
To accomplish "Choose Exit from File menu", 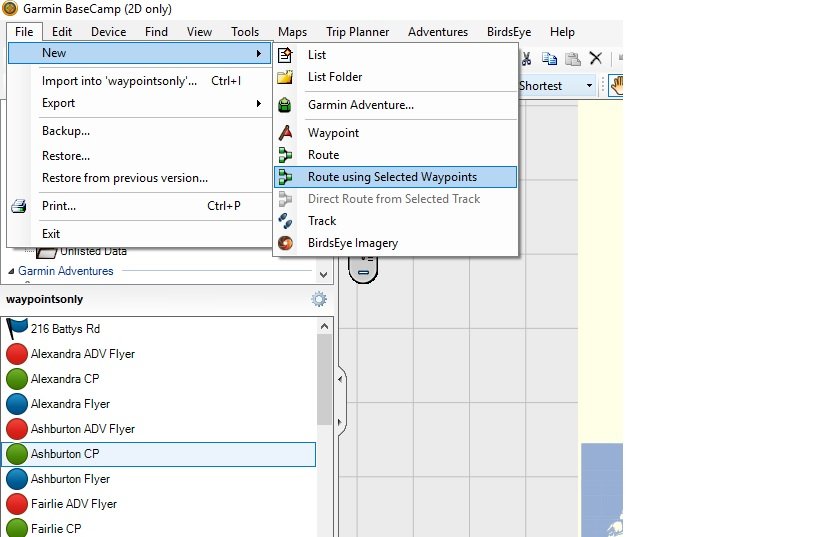I will (x=139, y=234).
